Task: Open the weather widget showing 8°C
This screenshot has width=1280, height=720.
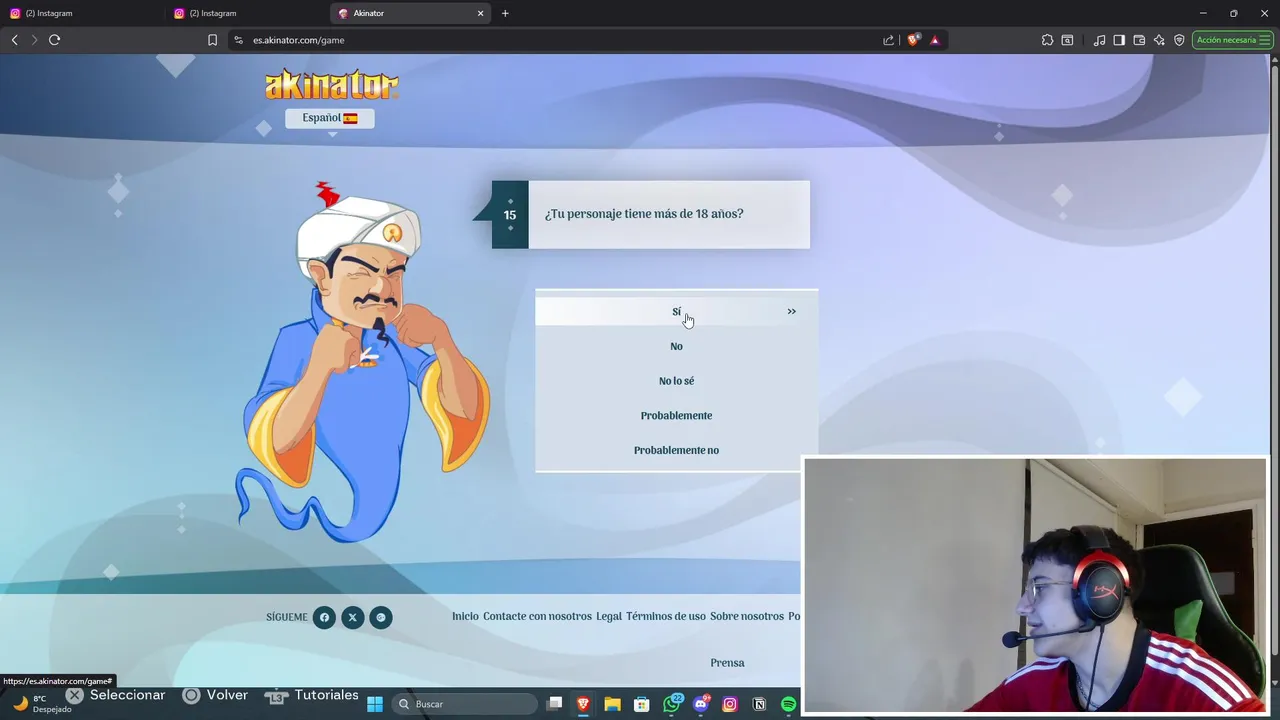Action: pos(42,703)
